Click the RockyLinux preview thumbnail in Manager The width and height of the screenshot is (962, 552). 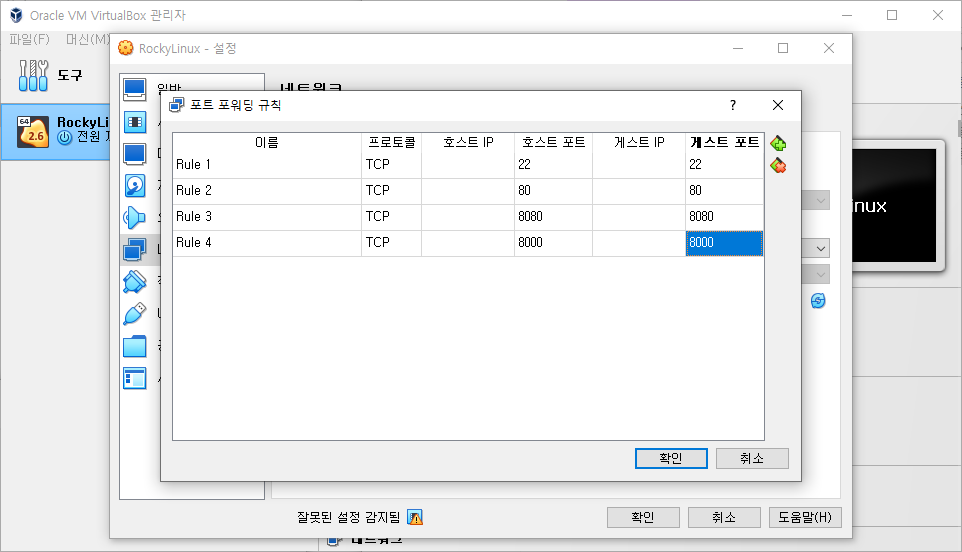coord(898,205)
